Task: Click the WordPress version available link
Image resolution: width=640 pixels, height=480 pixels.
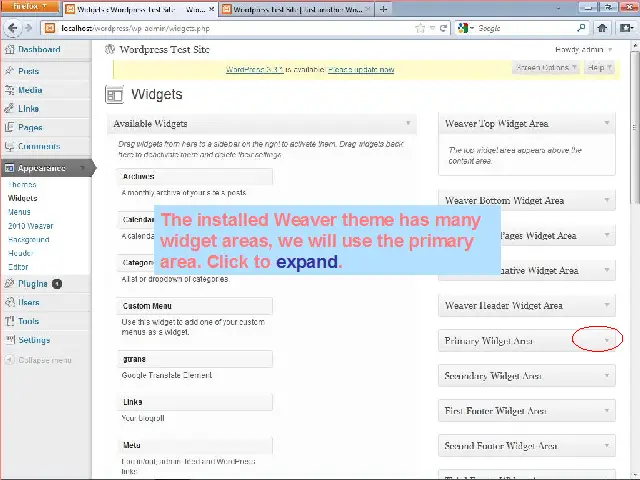Action: [x=254, y=69]
